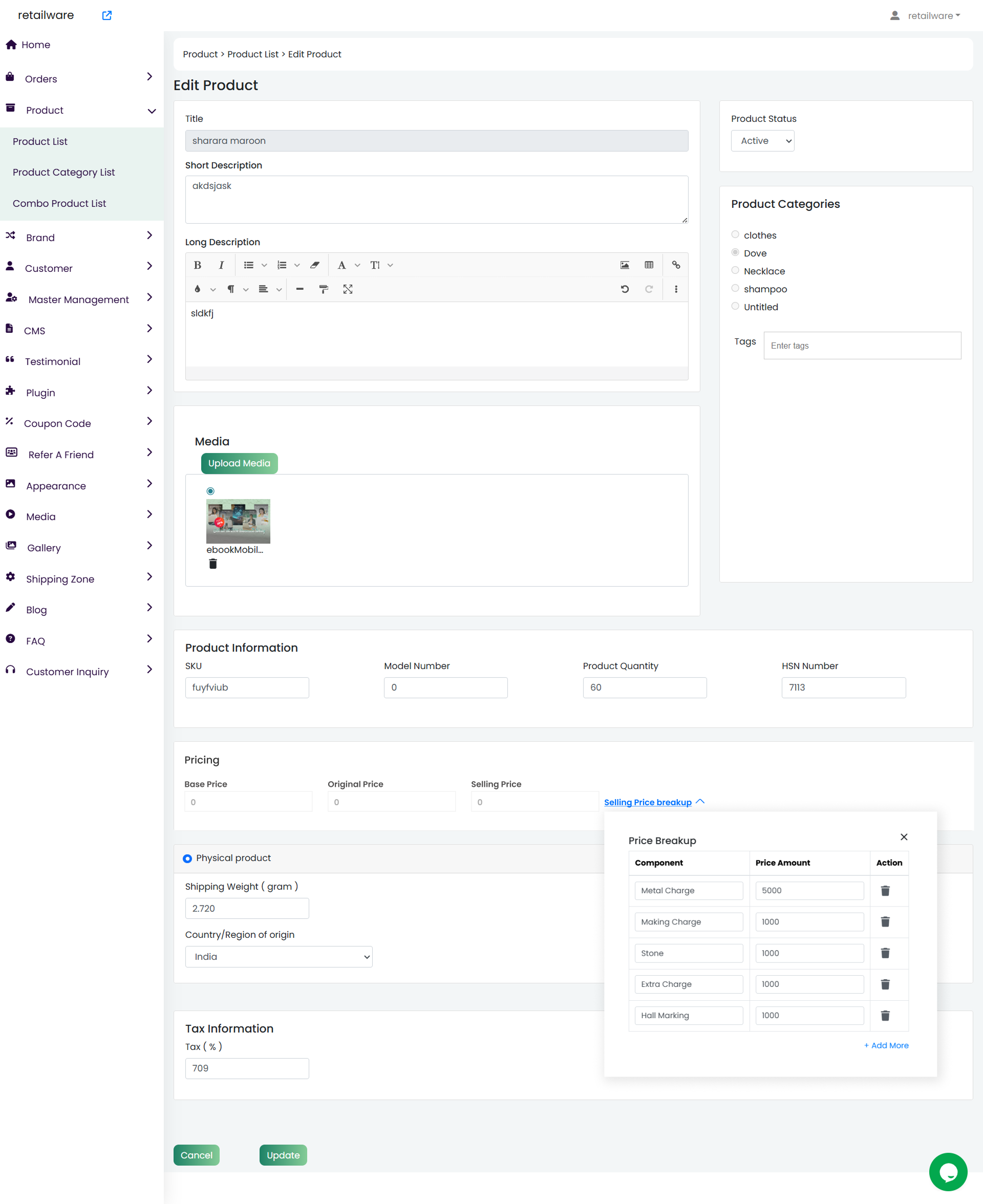983x1204 pixels.
Task: Insert an image via editor toolbar
Action: (625, 265)
